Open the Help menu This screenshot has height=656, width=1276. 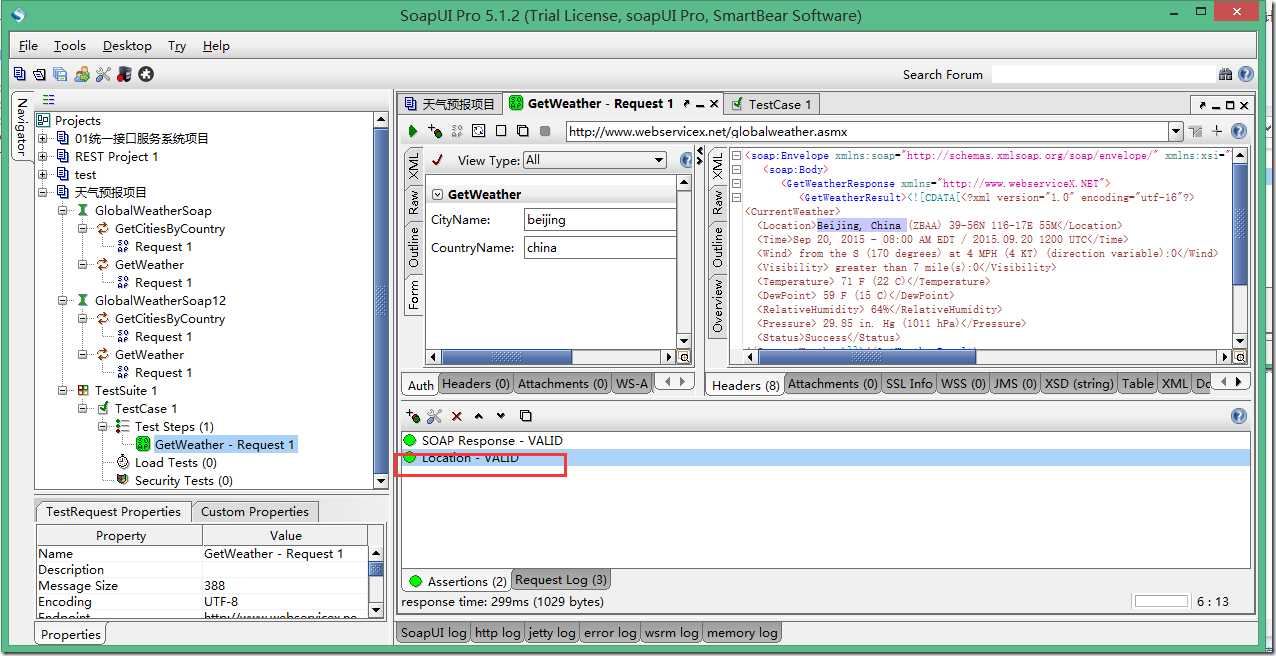click(x=216, y=45)
